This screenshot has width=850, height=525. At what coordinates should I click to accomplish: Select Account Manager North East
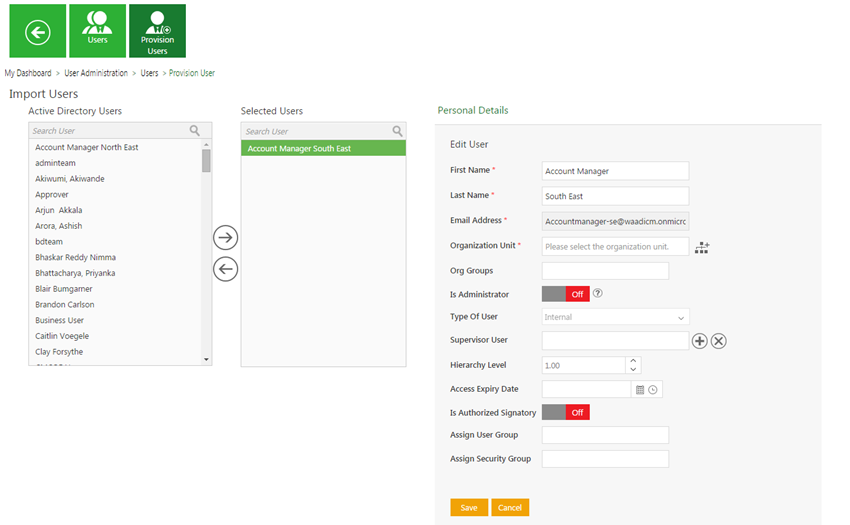(x=87, y=147)
